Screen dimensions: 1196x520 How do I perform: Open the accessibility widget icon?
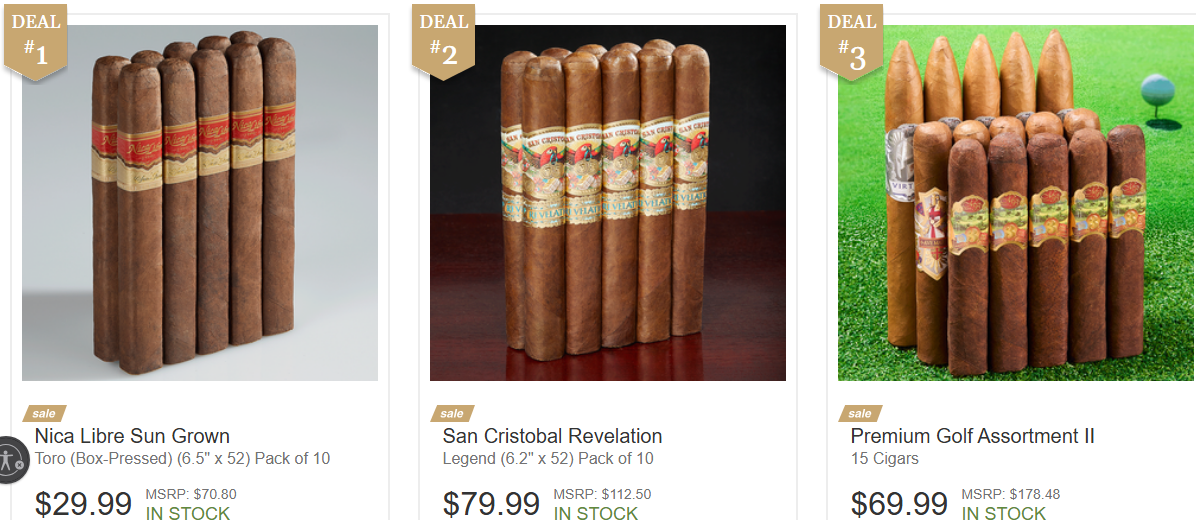click(x=11, y=459)
